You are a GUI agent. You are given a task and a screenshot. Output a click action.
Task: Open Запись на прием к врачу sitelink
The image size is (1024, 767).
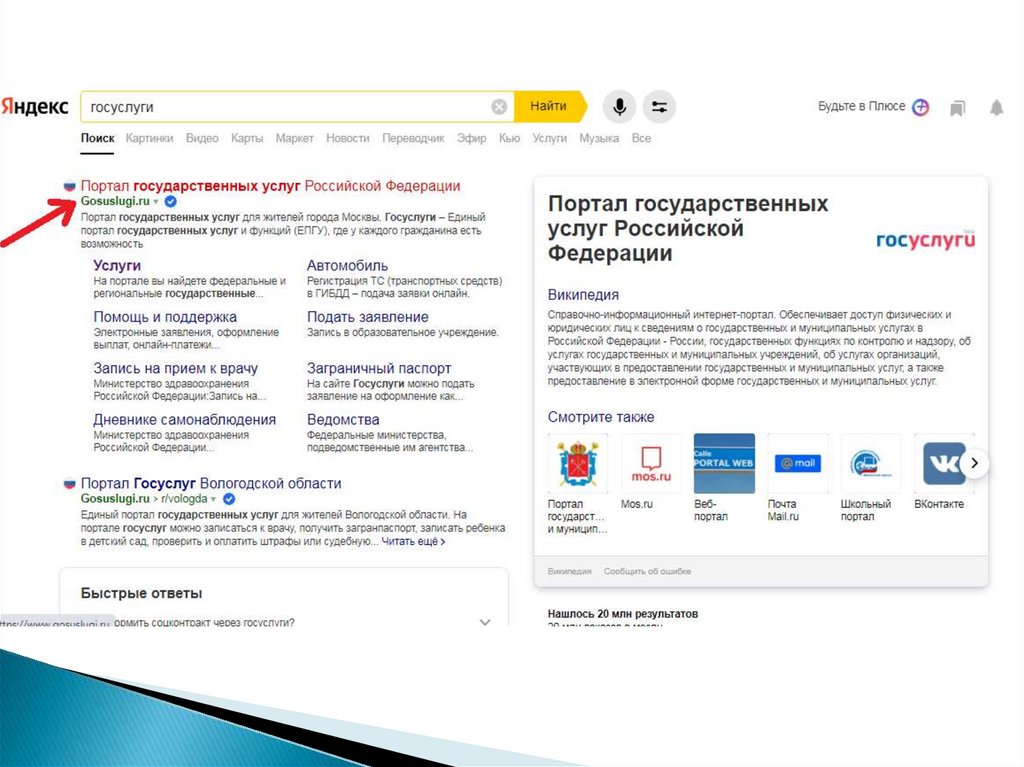coord(175,368)
